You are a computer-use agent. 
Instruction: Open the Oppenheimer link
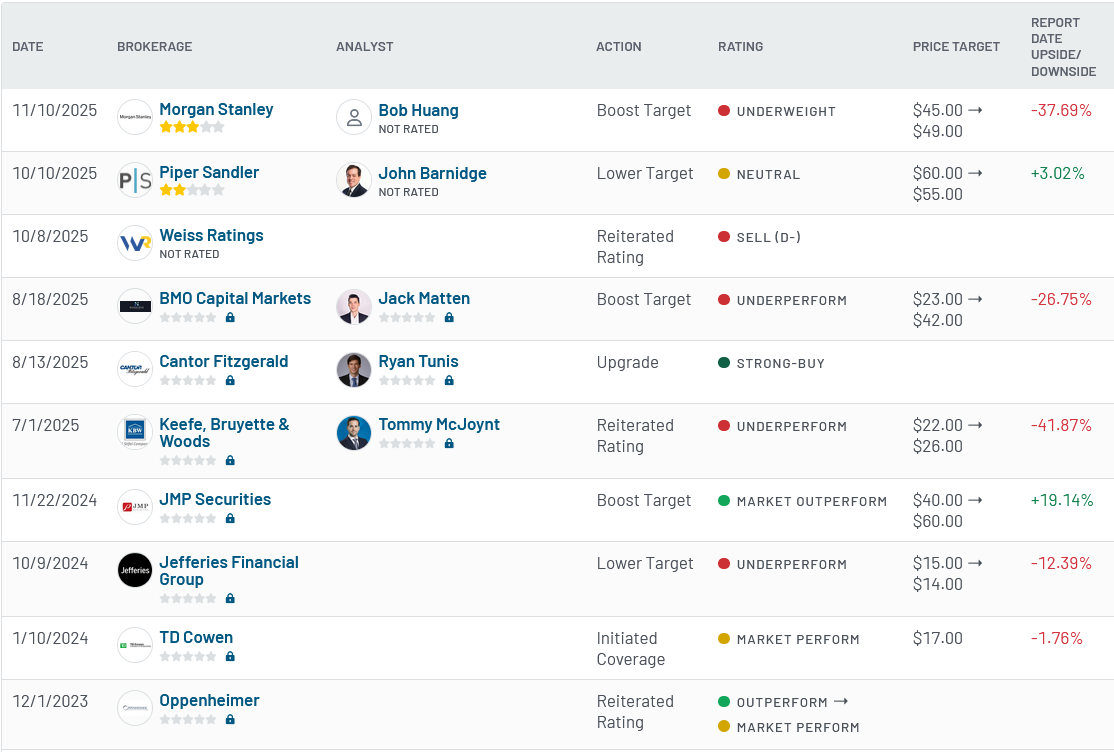(x=209, y=701)
